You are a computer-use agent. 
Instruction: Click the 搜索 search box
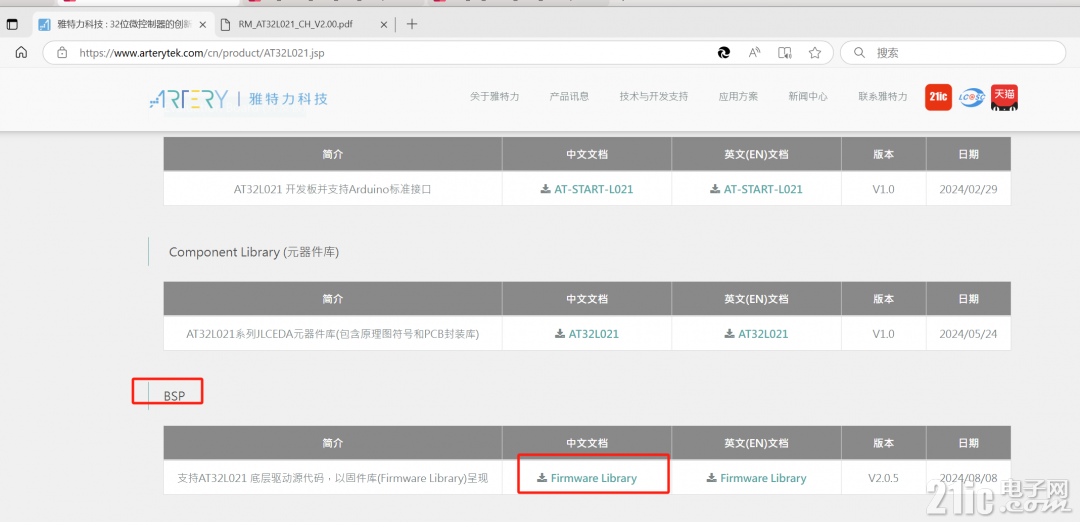click(x=952, y=52)
